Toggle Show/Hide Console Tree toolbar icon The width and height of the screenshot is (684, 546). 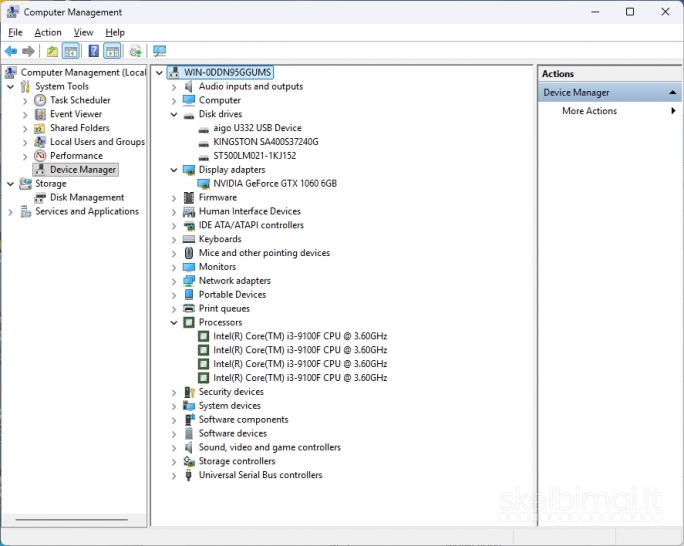pos(71,51)
